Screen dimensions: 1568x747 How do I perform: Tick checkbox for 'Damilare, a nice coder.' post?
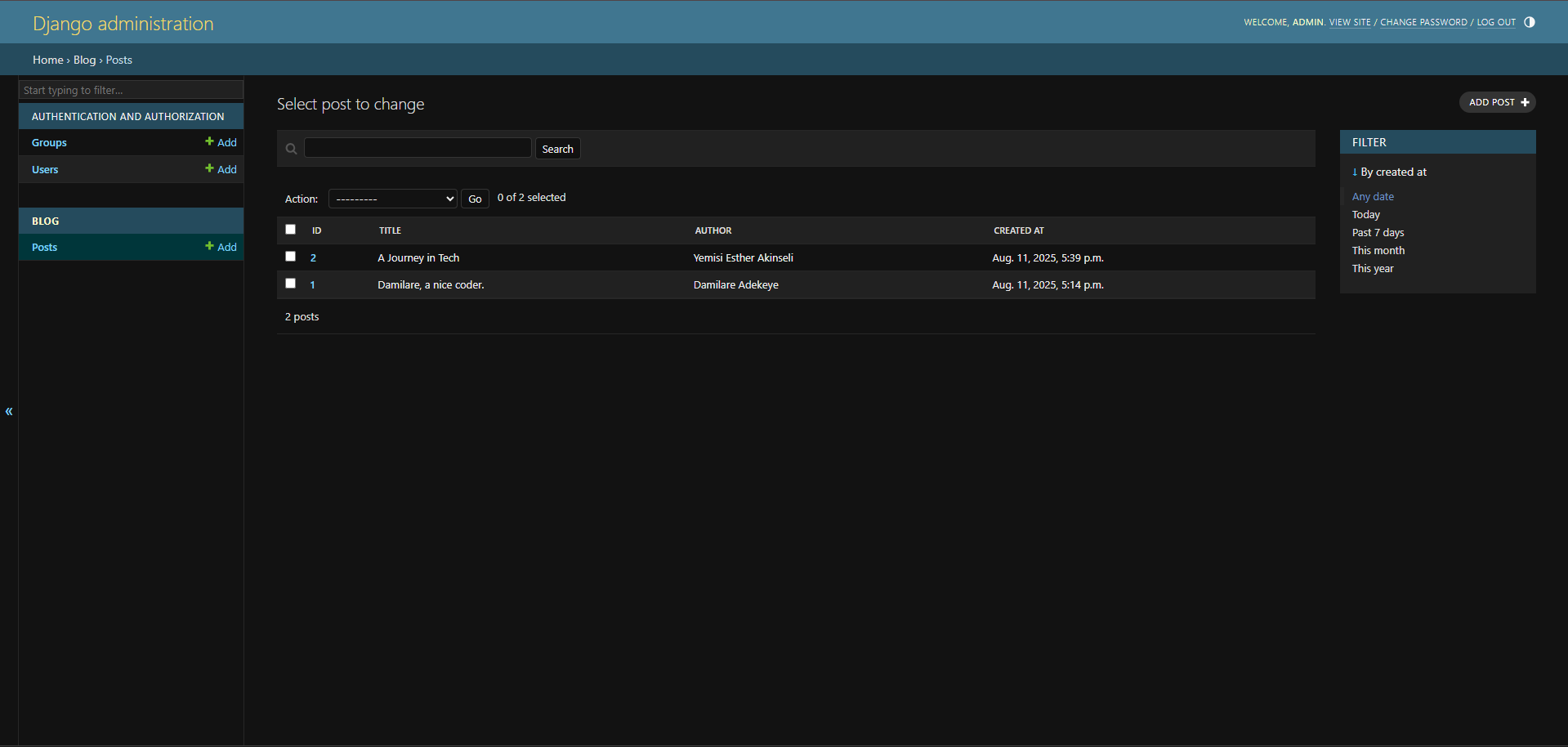(x=290, y=284)
